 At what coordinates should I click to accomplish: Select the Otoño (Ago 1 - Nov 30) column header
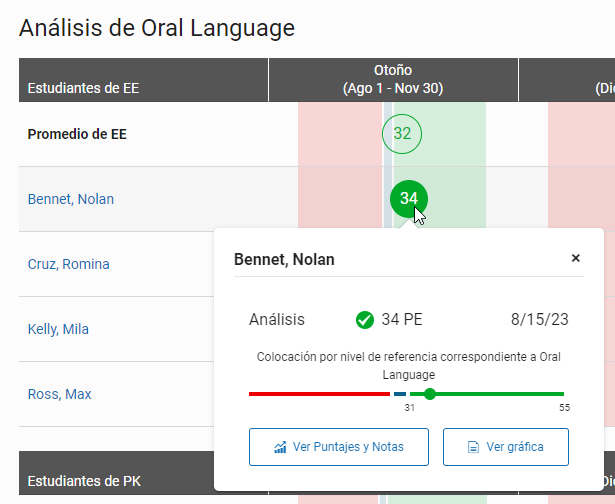pos(393,79)
